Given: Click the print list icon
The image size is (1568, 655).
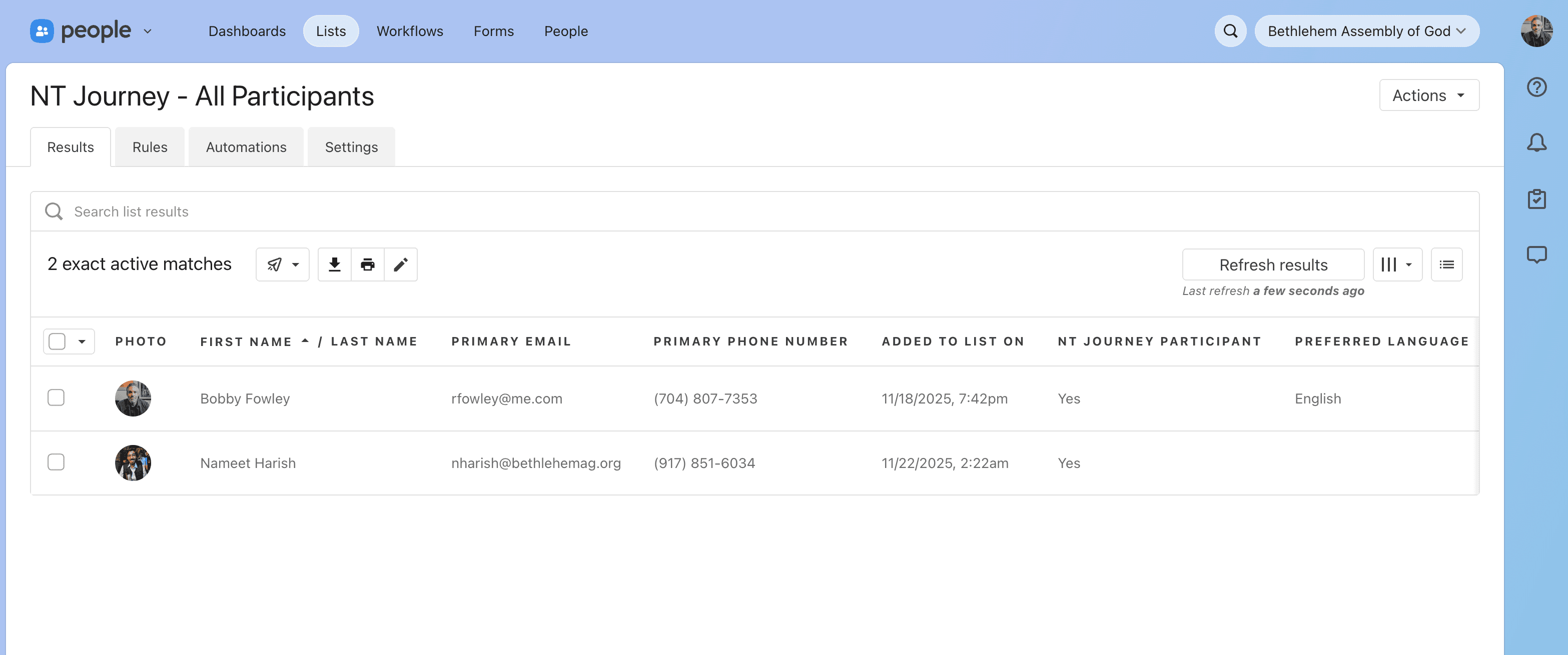Looking at the screenshot, I should coord(367,264).
